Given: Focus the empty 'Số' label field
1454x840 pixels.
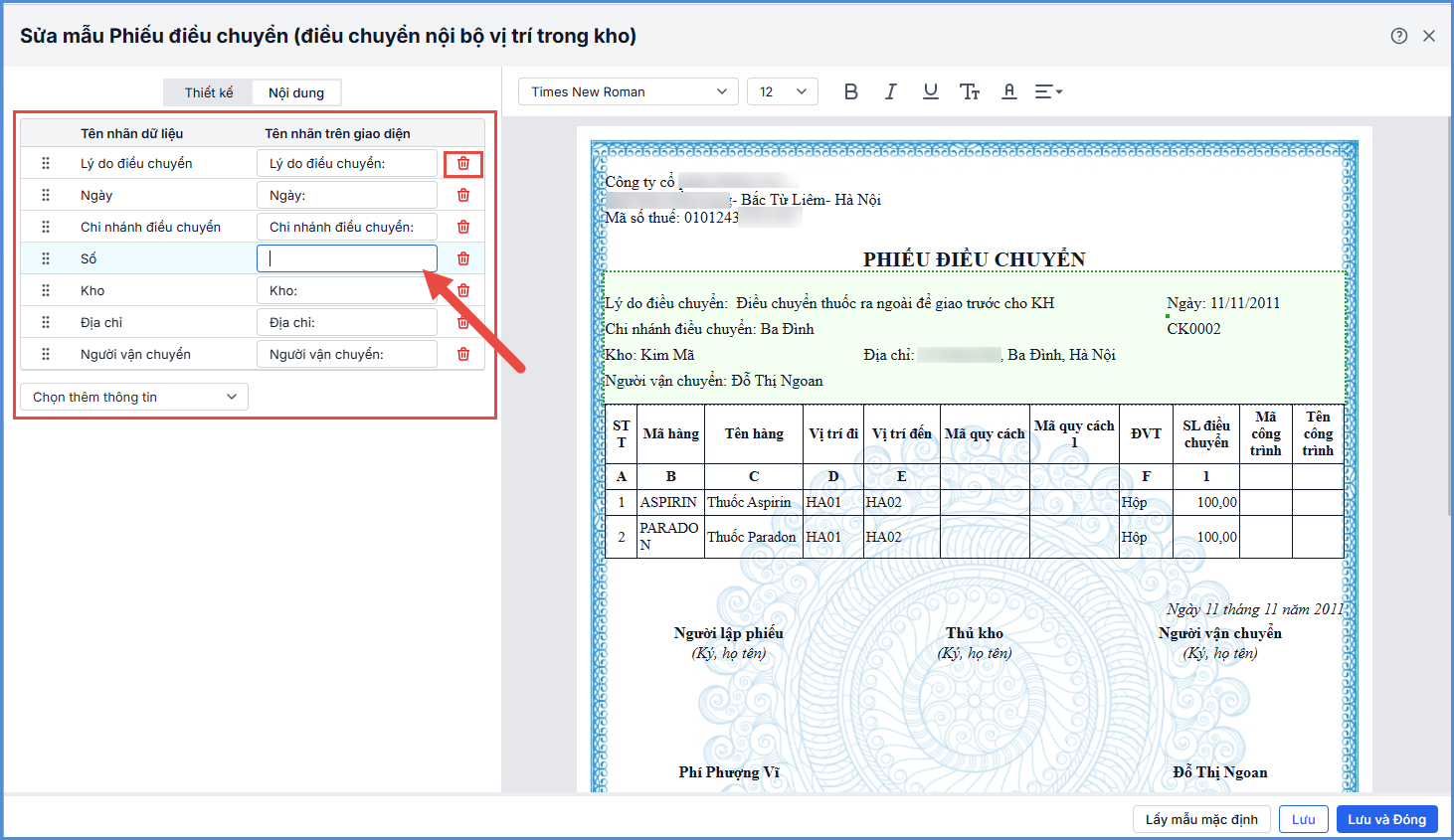Looking at the screenshot, I should (347, 258).
